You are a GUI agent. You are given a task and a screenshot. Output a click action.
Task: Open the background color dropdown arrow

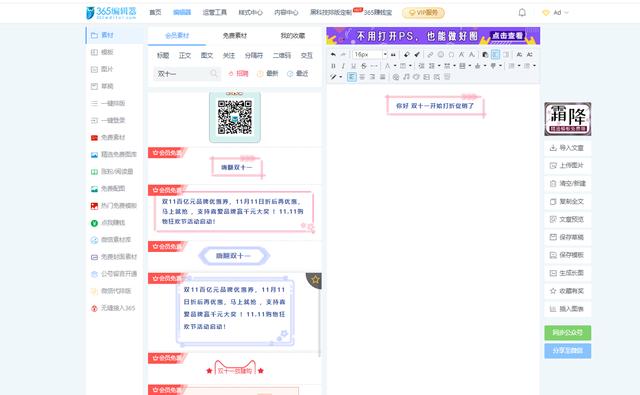(x=410, y=66)
